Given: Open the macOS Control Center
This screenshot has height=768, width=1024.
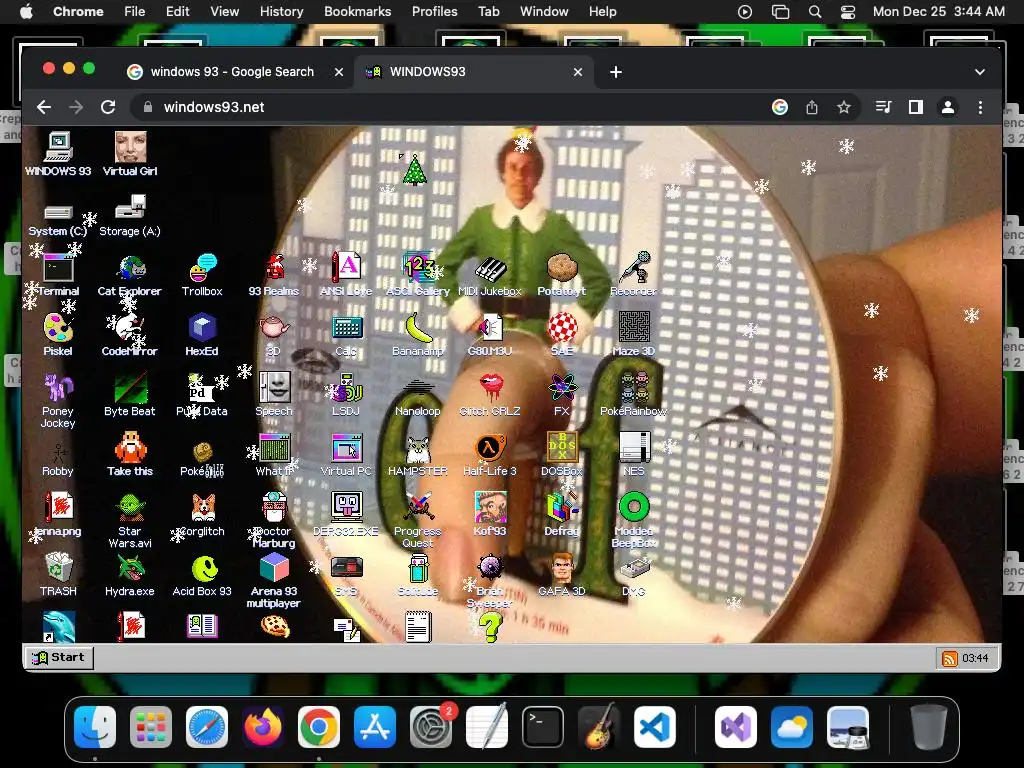Looking at the screenshot, I should (x=848, y=12).
